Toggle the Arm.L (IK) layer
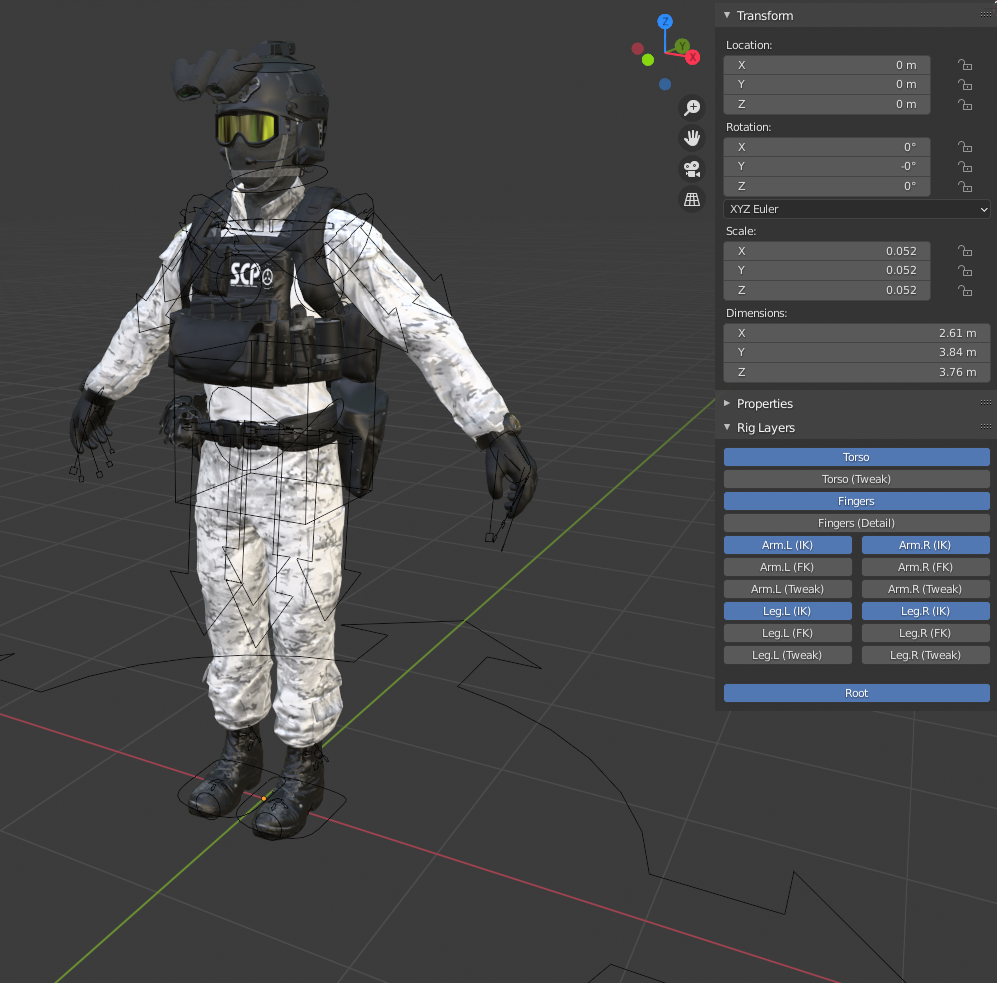The width and height of the screenshot is (997, 983). [x=788, y=545]
